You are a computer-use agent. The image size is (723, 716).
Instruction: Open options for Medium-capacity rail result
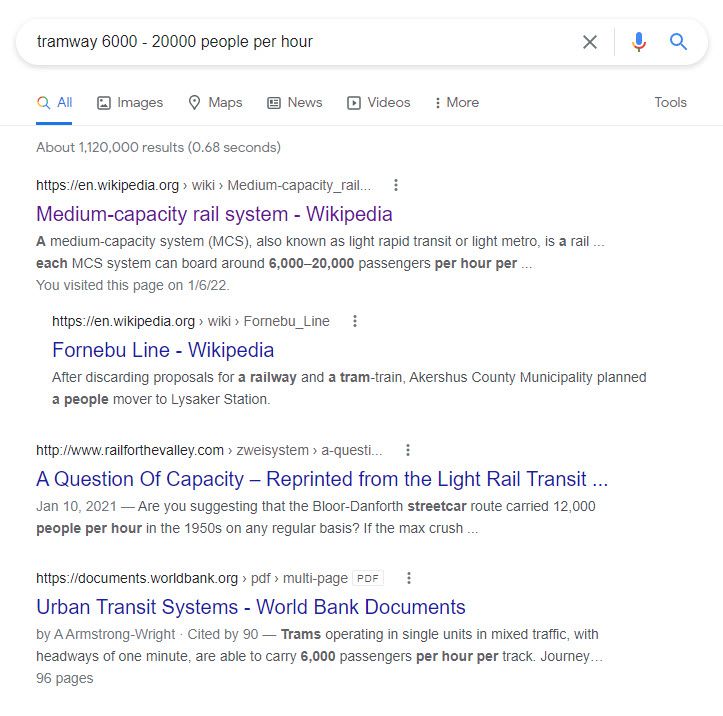[396, 185]
